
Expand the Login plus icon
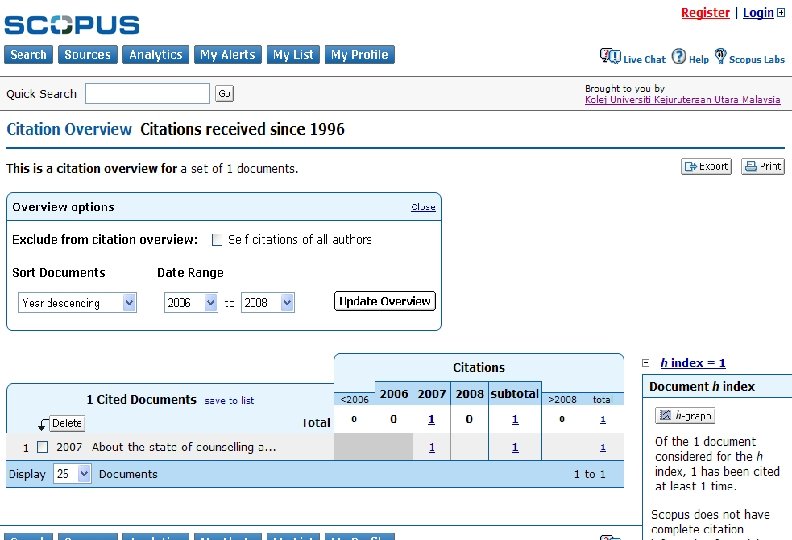(781, 13)
